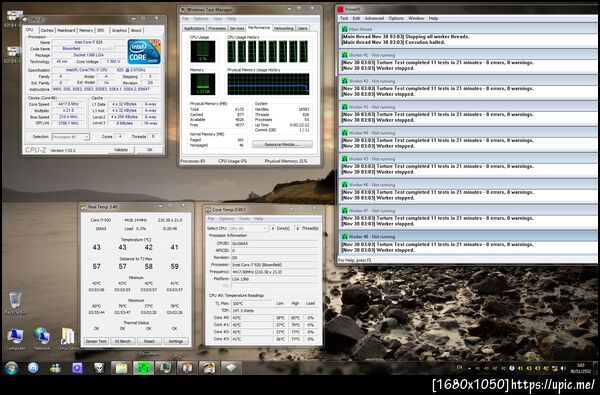Click the Worker #1 window icon in Prime95

[x=344, y=55]
